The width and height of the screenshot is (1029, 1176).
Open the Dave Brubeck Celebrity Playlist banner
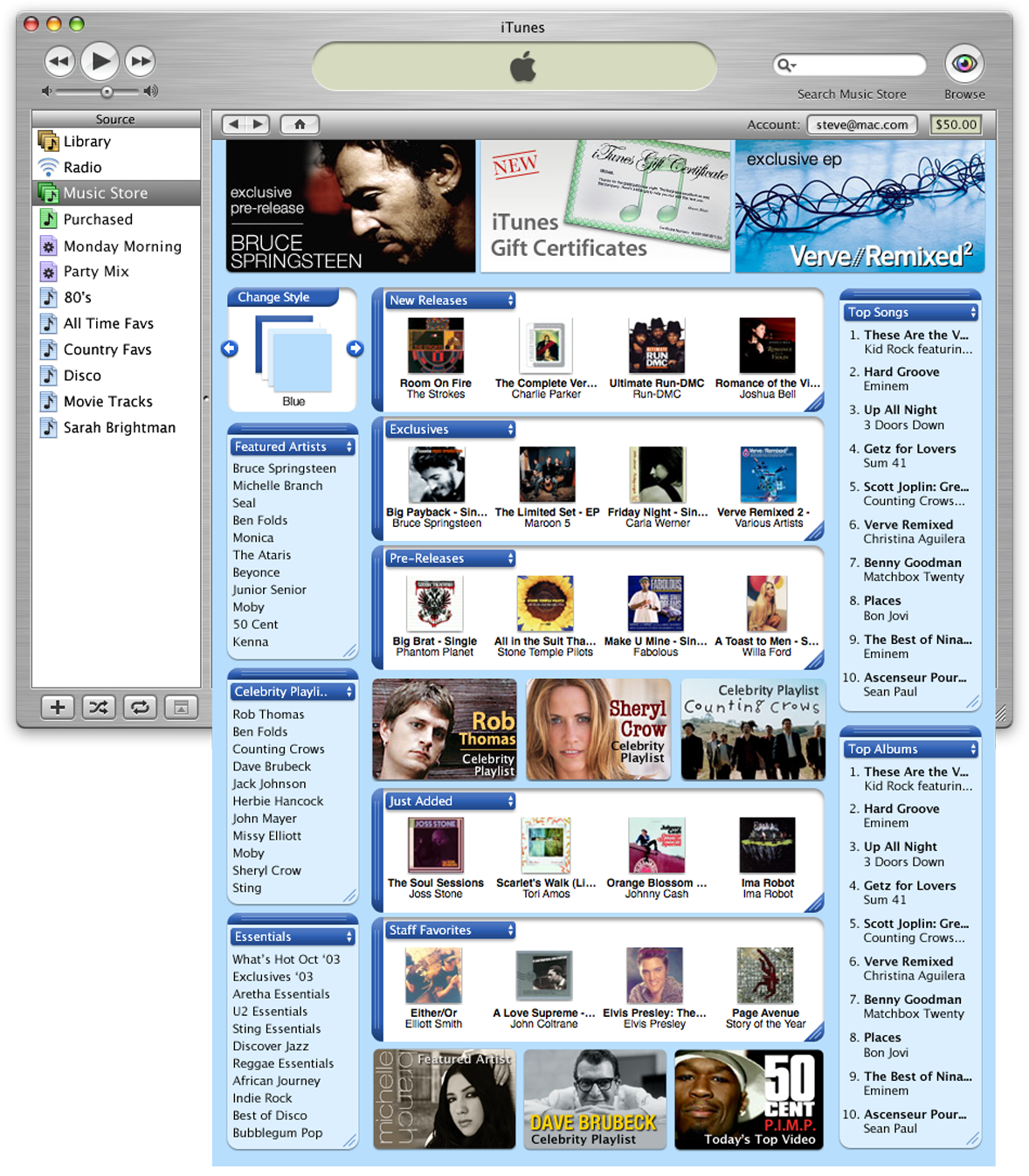(595, 1099)
